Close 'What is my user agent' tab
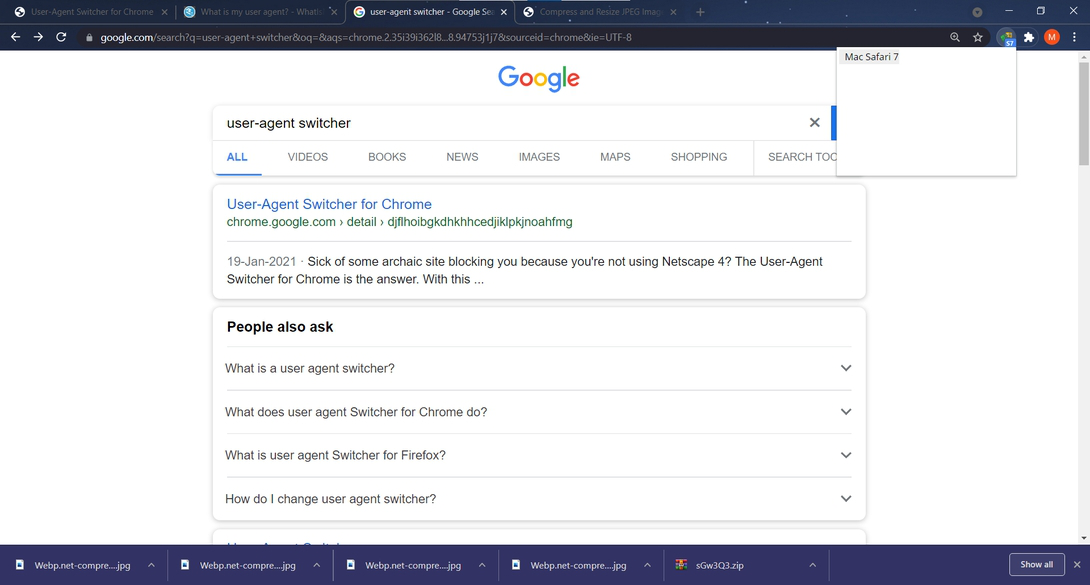 pyautogui.click(x=334, y=12)
